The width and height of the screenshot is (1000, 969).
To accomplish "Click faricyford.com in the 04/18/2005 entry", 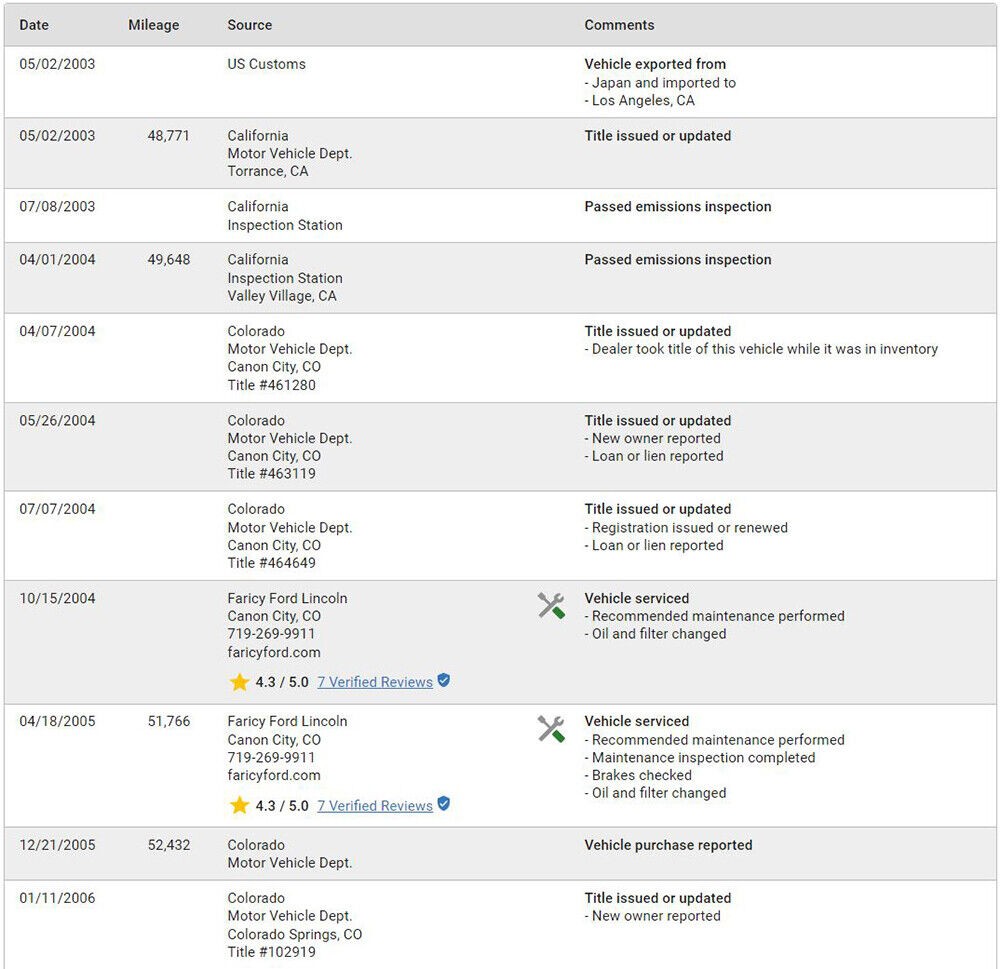I will pyautogui.click(x=274, y=775).
